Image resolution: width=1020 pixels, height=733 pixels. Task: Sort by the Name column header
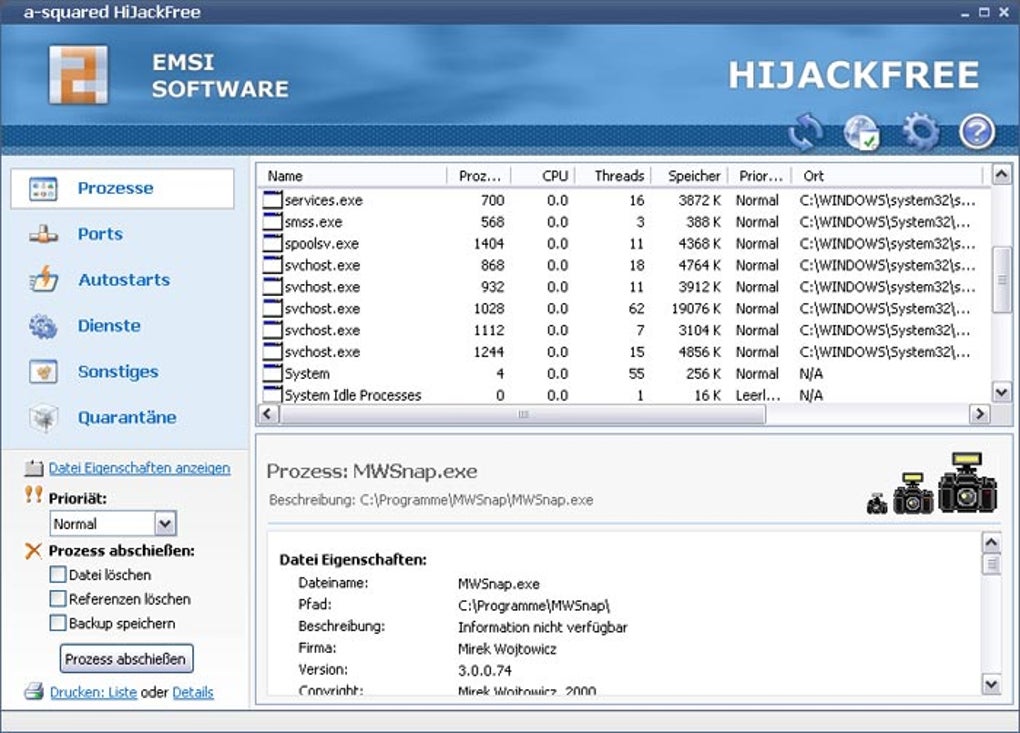(353, 176)
